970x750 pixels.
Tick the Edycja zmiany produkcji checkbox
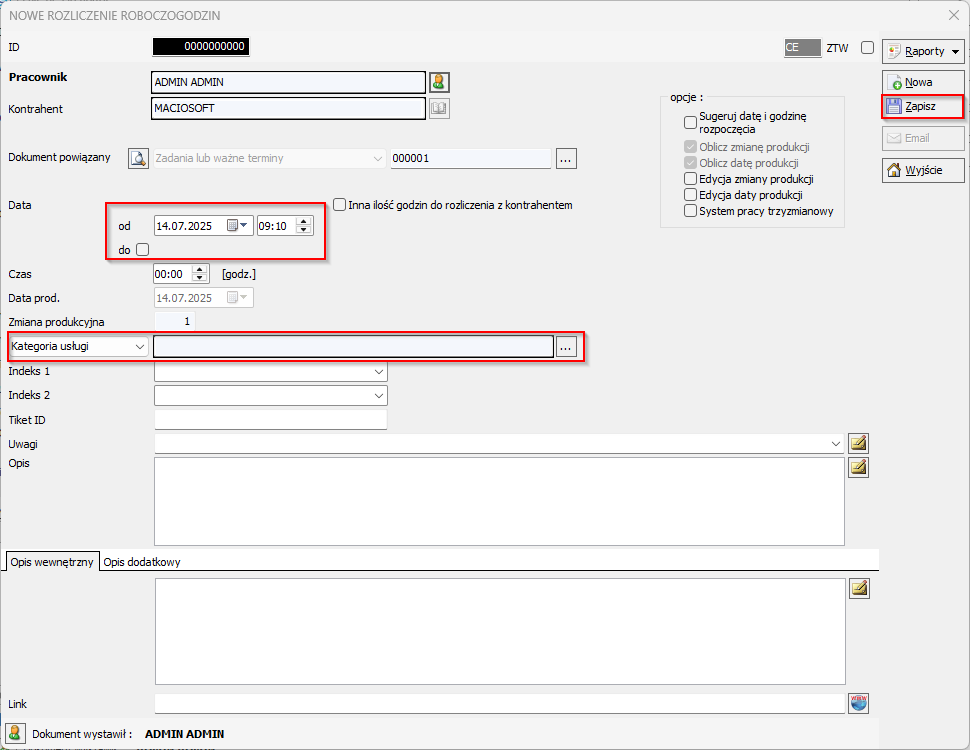[x=691, y=179]
